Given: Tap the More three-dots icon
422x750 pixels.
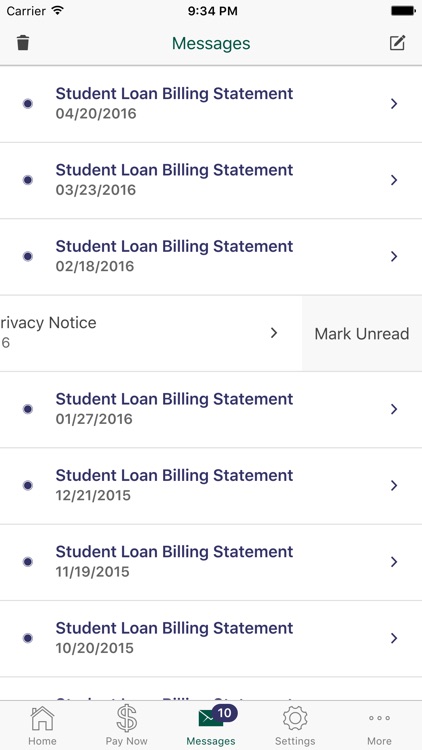Looking at the screenshot, I should (x=379, y=718).
